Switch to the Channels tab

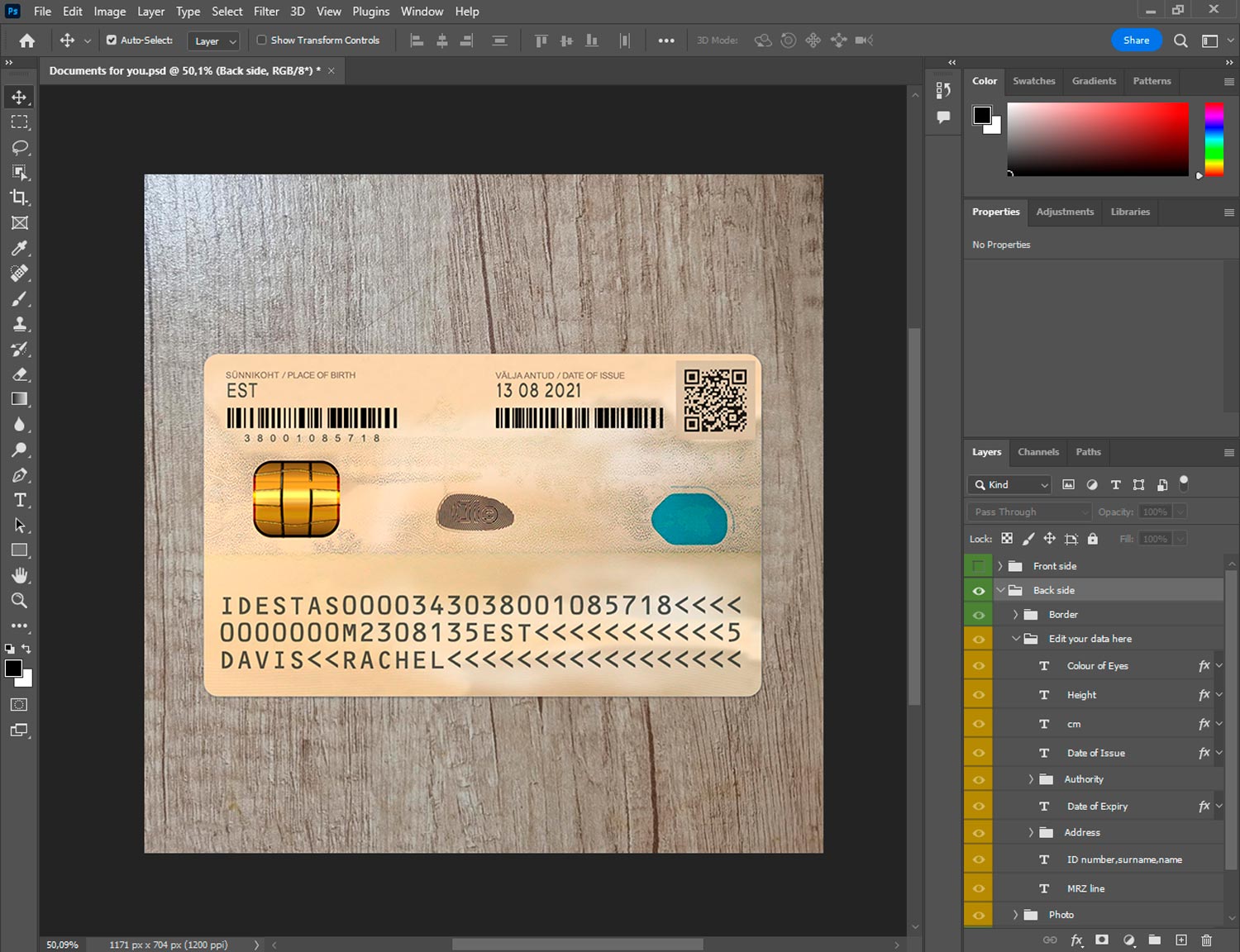[x=1037, y=452]
